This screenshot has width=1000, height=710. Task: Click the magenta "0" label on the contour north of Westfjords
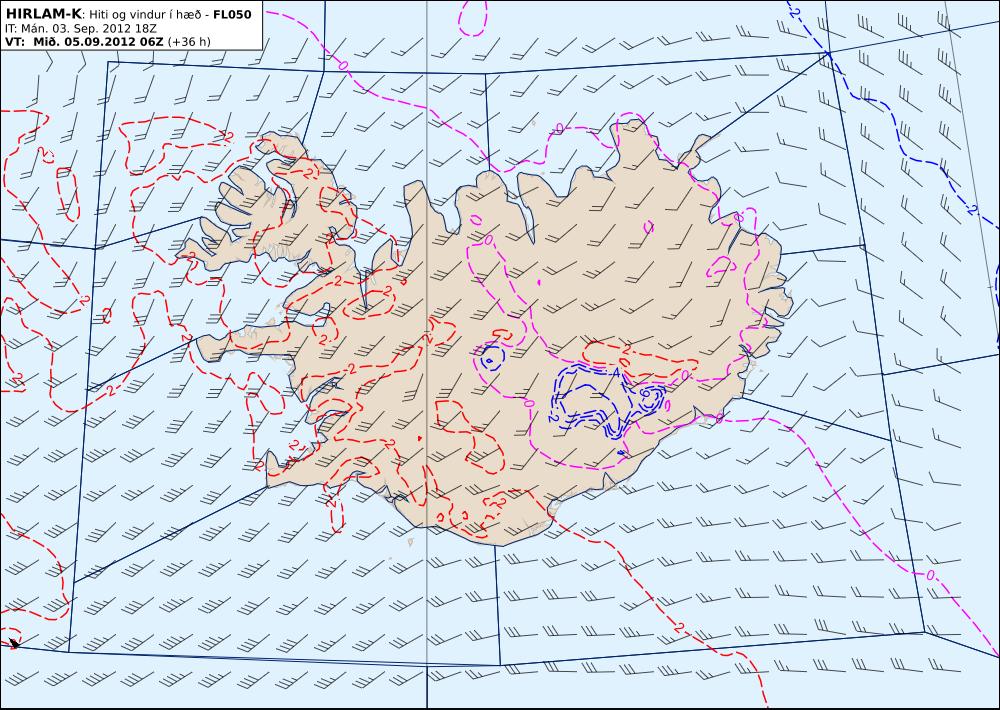[x=343, y=65]
